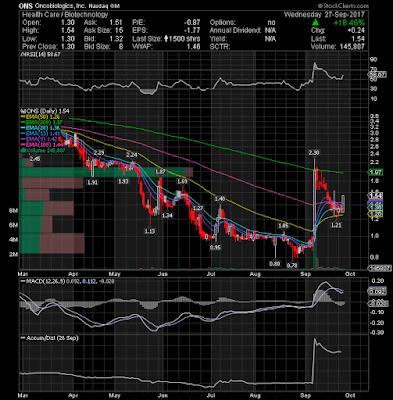Click the 0.78 low price label

292,265
